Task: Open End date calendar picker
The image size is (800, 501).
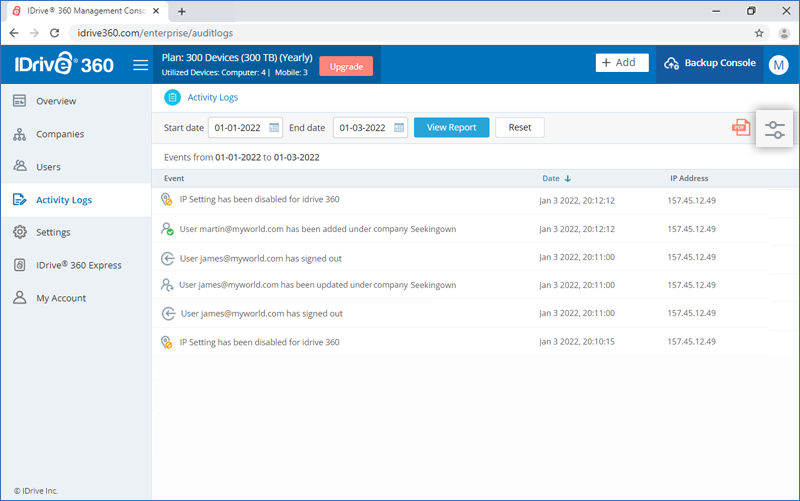Action: point(399,128)
